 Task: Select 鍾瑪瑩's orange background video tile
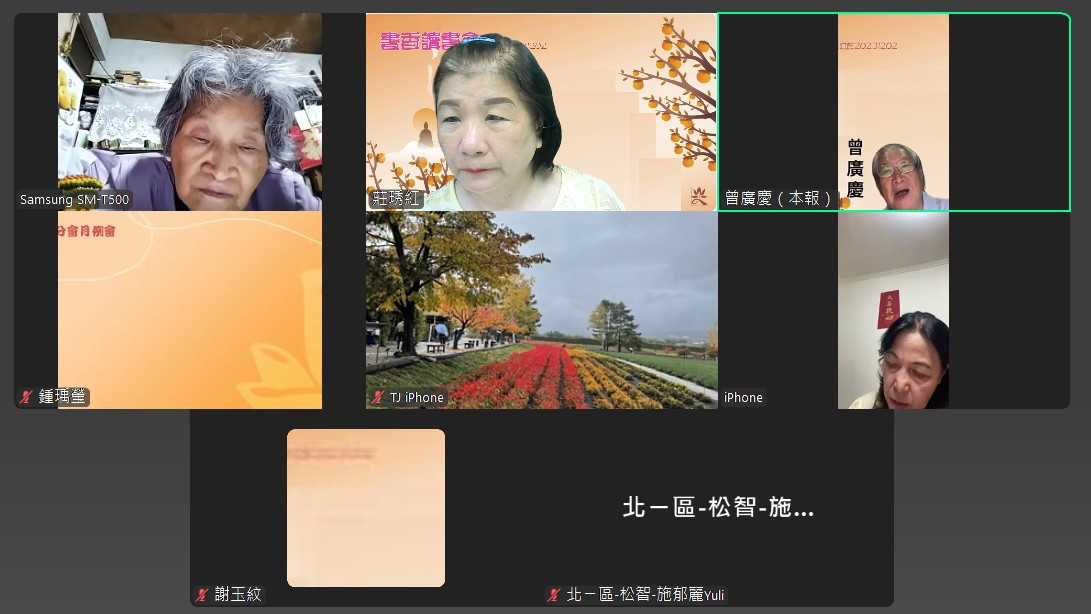(x=190, y=300)
